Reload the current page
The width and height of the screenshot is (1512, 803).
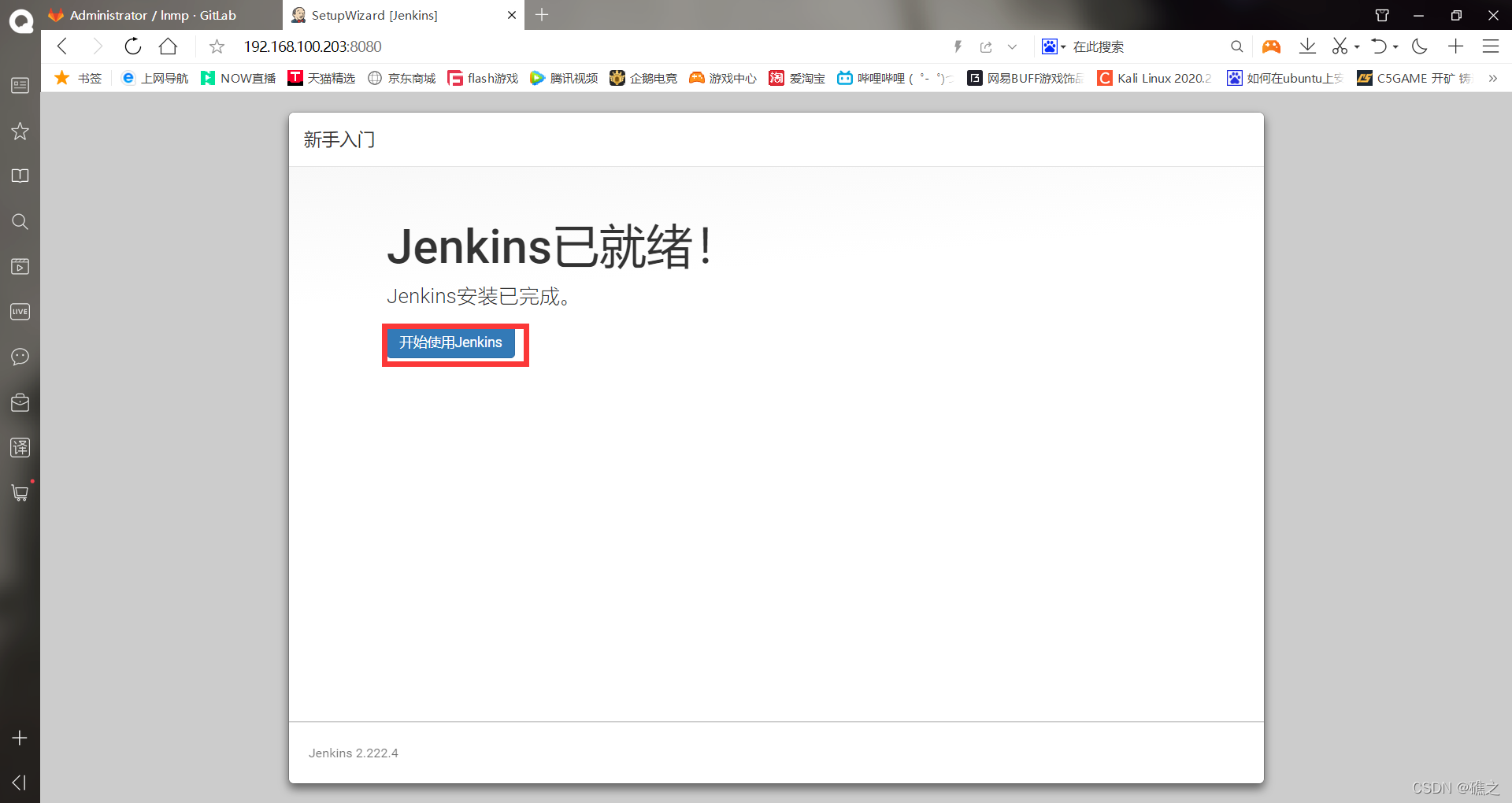coord(132,46)
